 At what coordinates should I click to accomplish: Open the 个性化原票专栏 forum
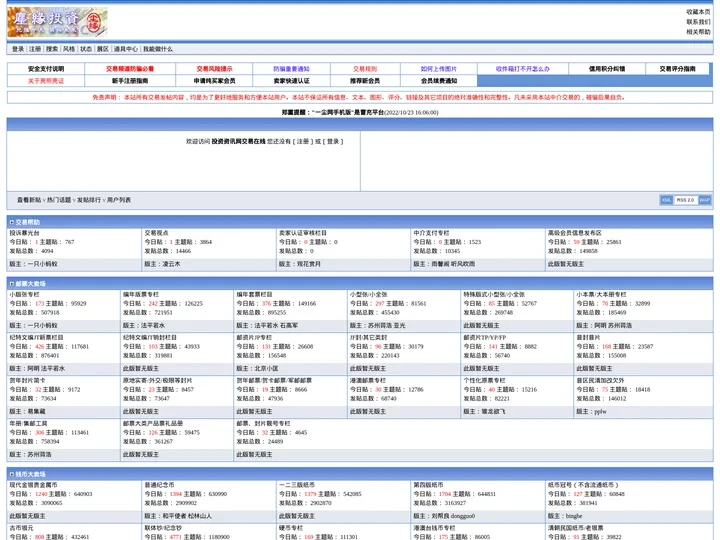pos(484,380)
